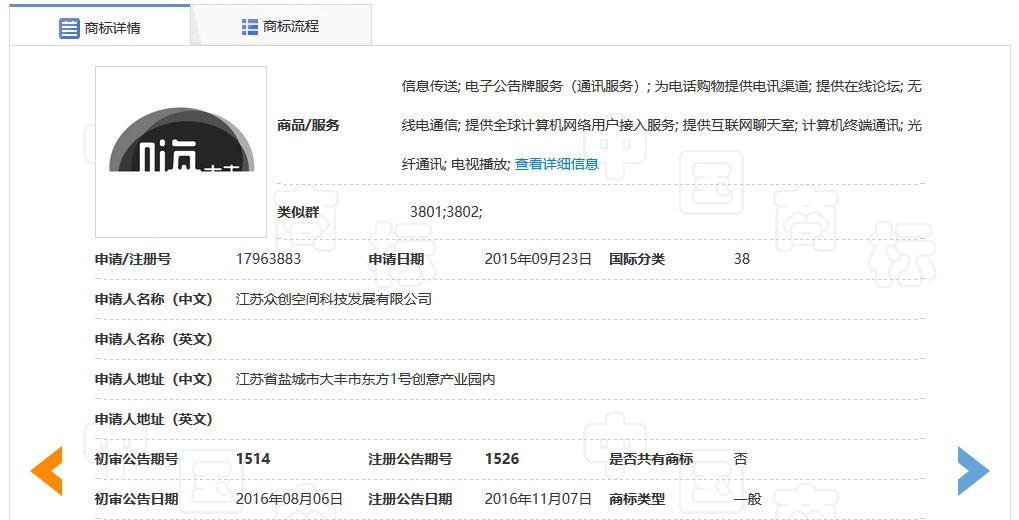This screenshot has height=520, width=1019.
Task: Click the 初审公告期号 label
Action: pyautogui.click(x=136, y=459)
